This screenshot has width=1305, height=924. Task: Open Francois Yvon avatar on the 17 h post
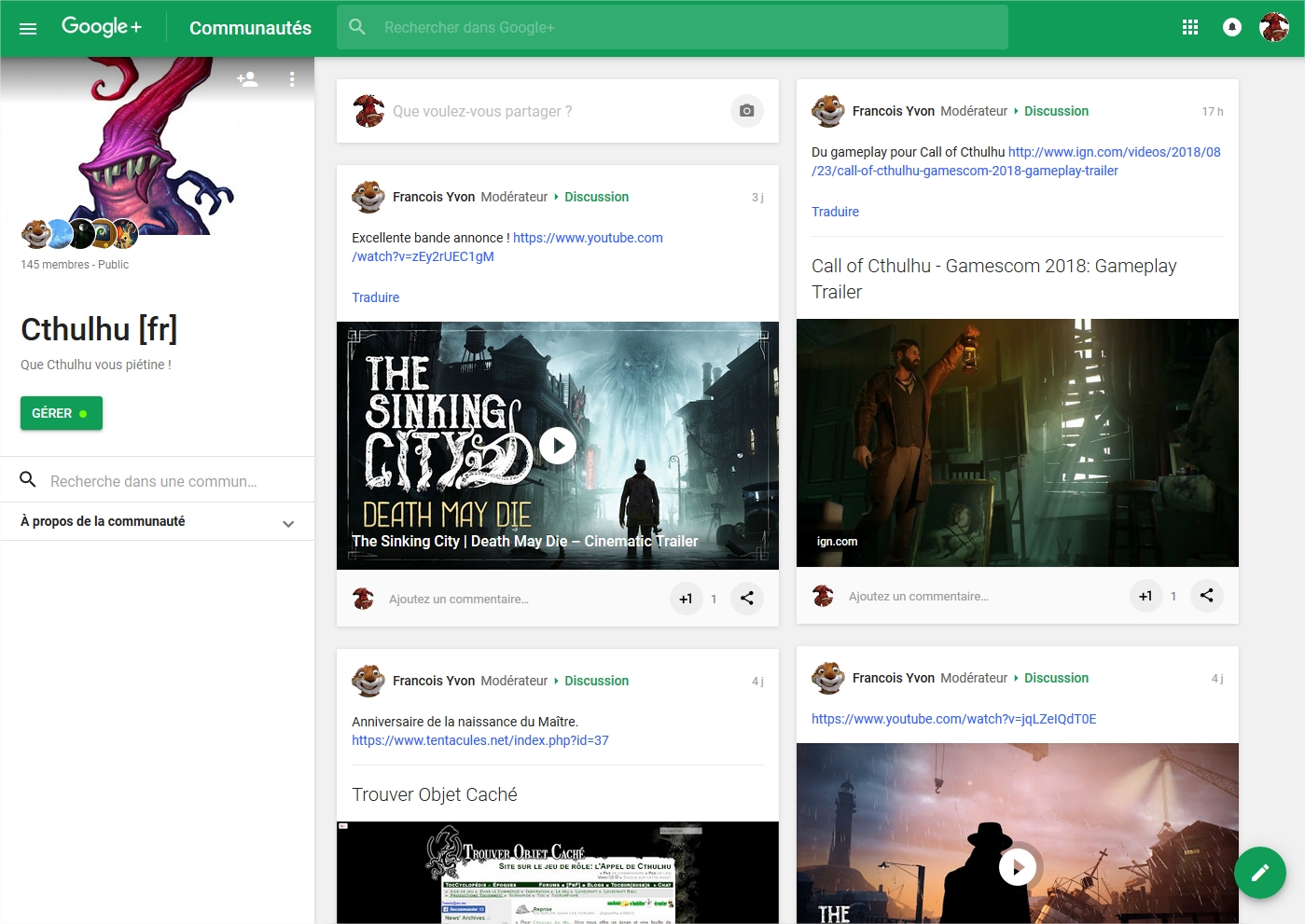[x=828, y=111]
